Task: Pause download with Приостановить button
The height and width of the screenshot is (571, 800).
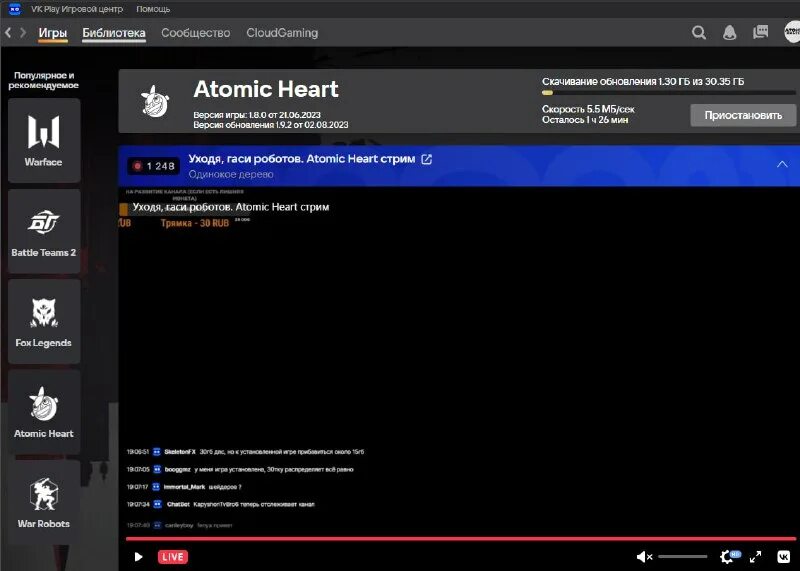Action: (x=743, y=115)
